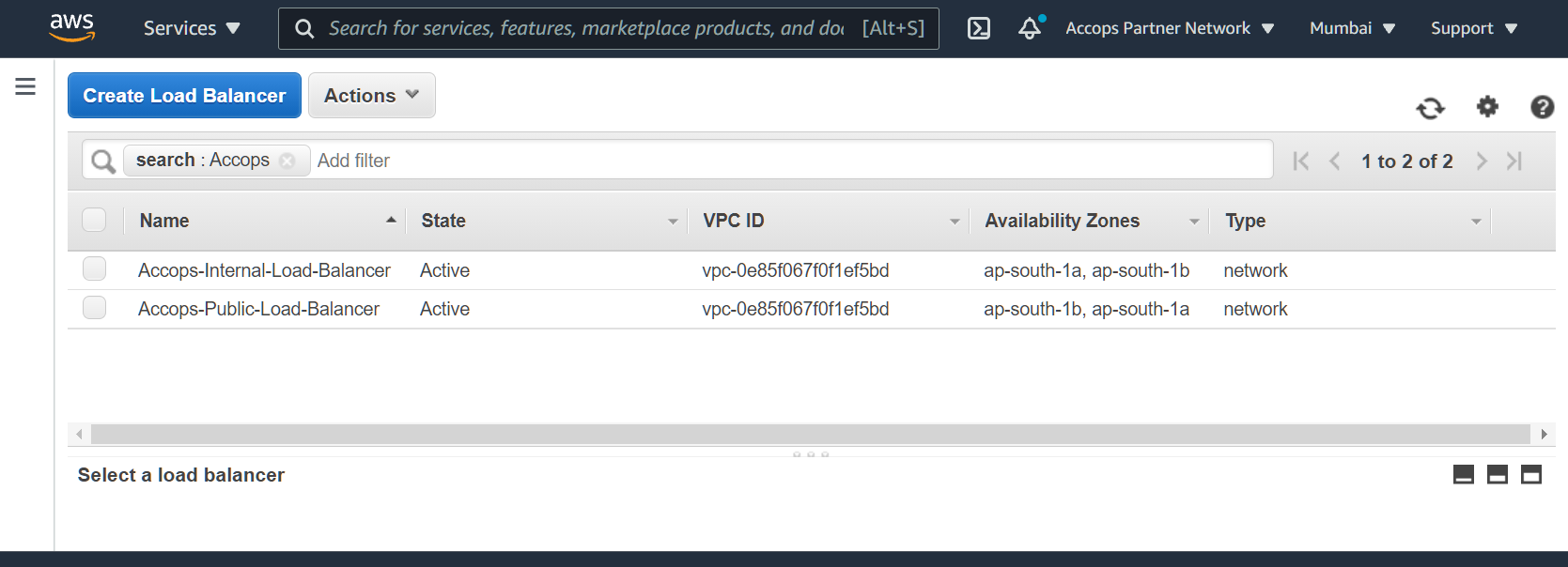Click the AWS logo home icon
Viewport: 1568px width, 567px height.
coord(72,28)
